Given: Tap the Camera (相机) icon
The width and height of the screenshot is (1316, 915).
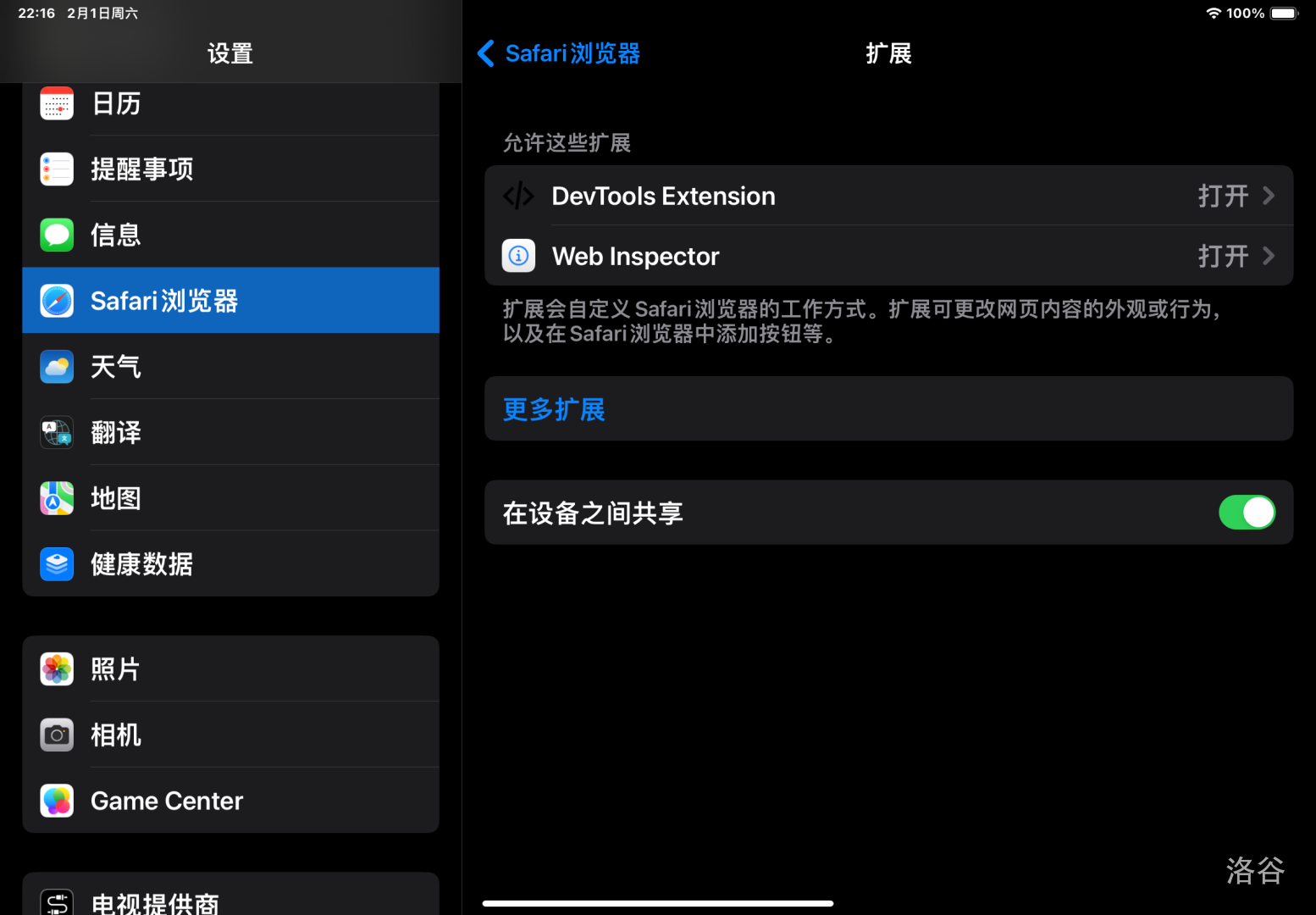Looking at the screenshot, I should (57, 735).
